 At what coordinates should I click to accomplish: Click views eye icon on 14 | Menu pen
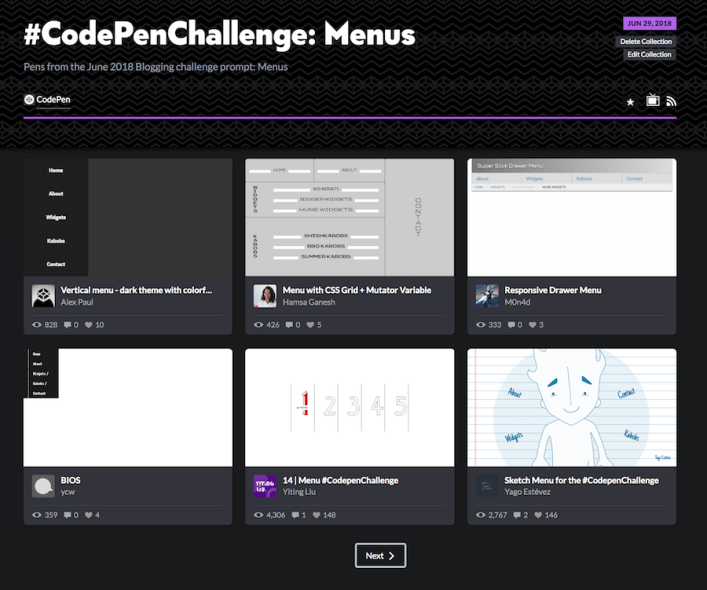[x=258, y=515]
